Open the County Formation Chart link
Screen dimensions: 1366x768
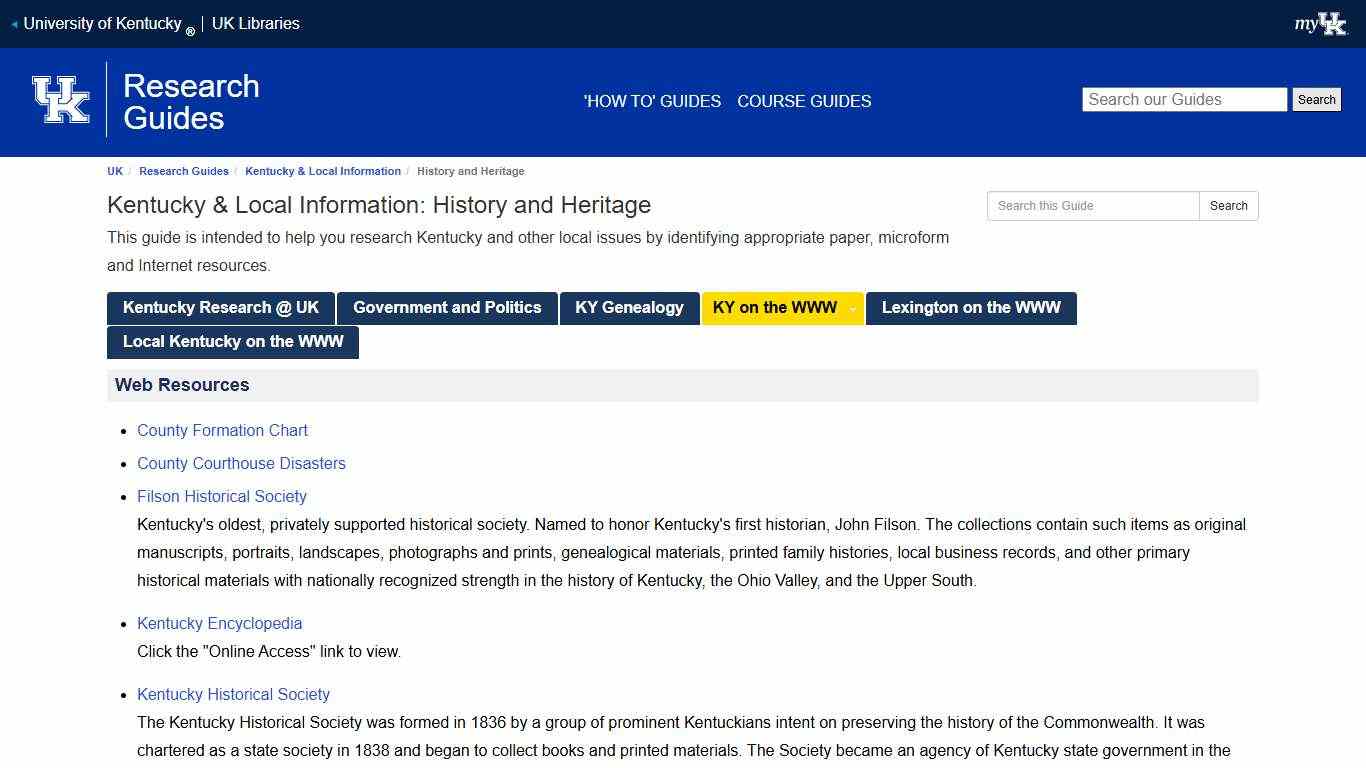(222, 430)
